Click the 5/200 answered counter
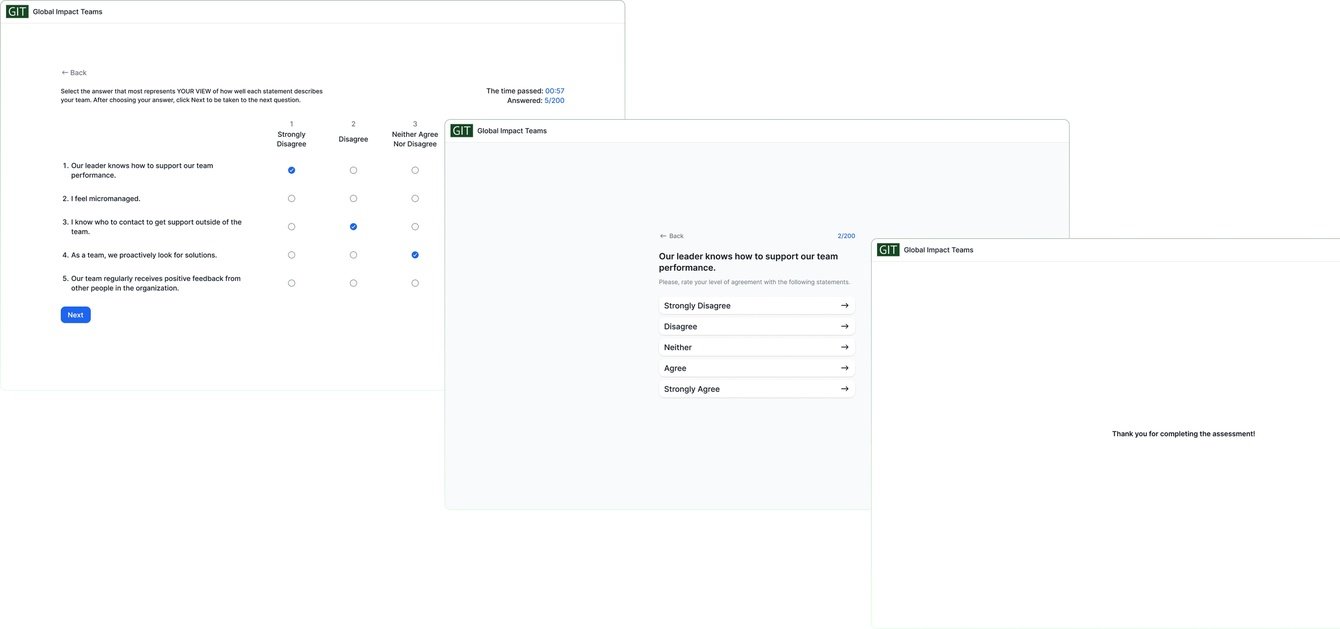The width and height of the screenshot is (1340, 629). click(x=554, y=100)
